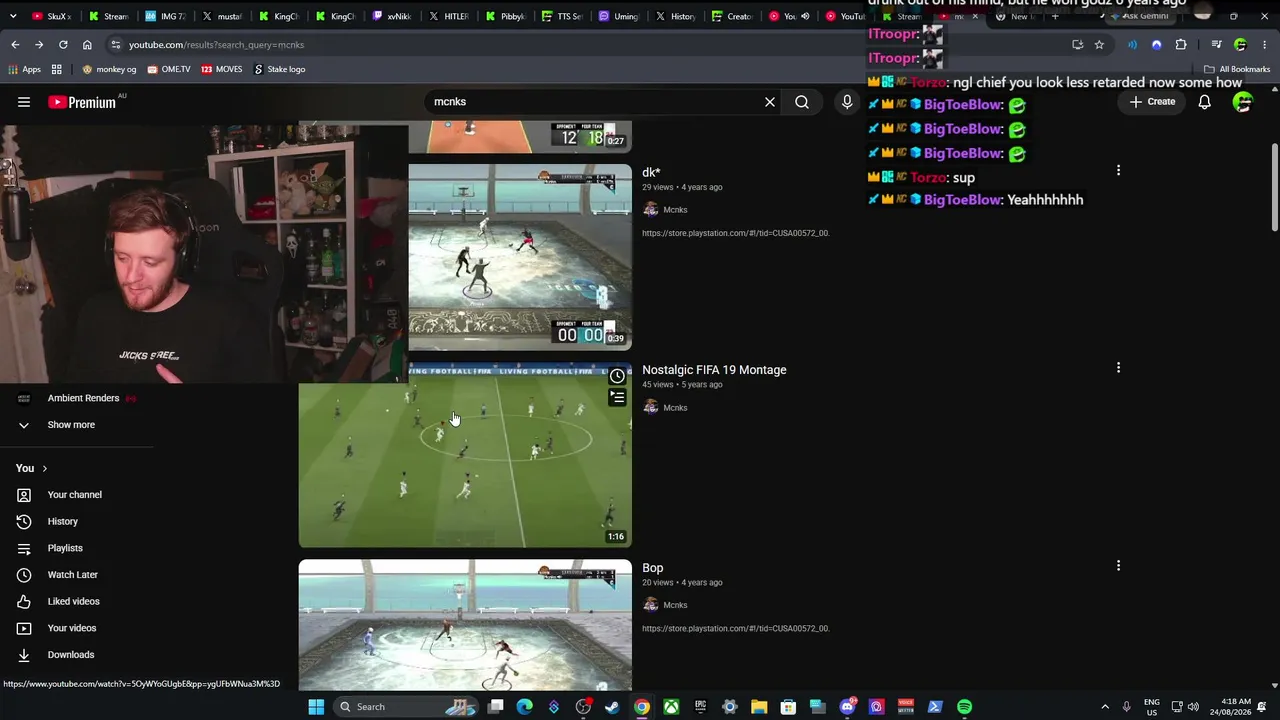Image resolution: width=1280 pixels, height=720 pixels.
Task: Open options menu for the dk* video
Action: pos(1118,171)
